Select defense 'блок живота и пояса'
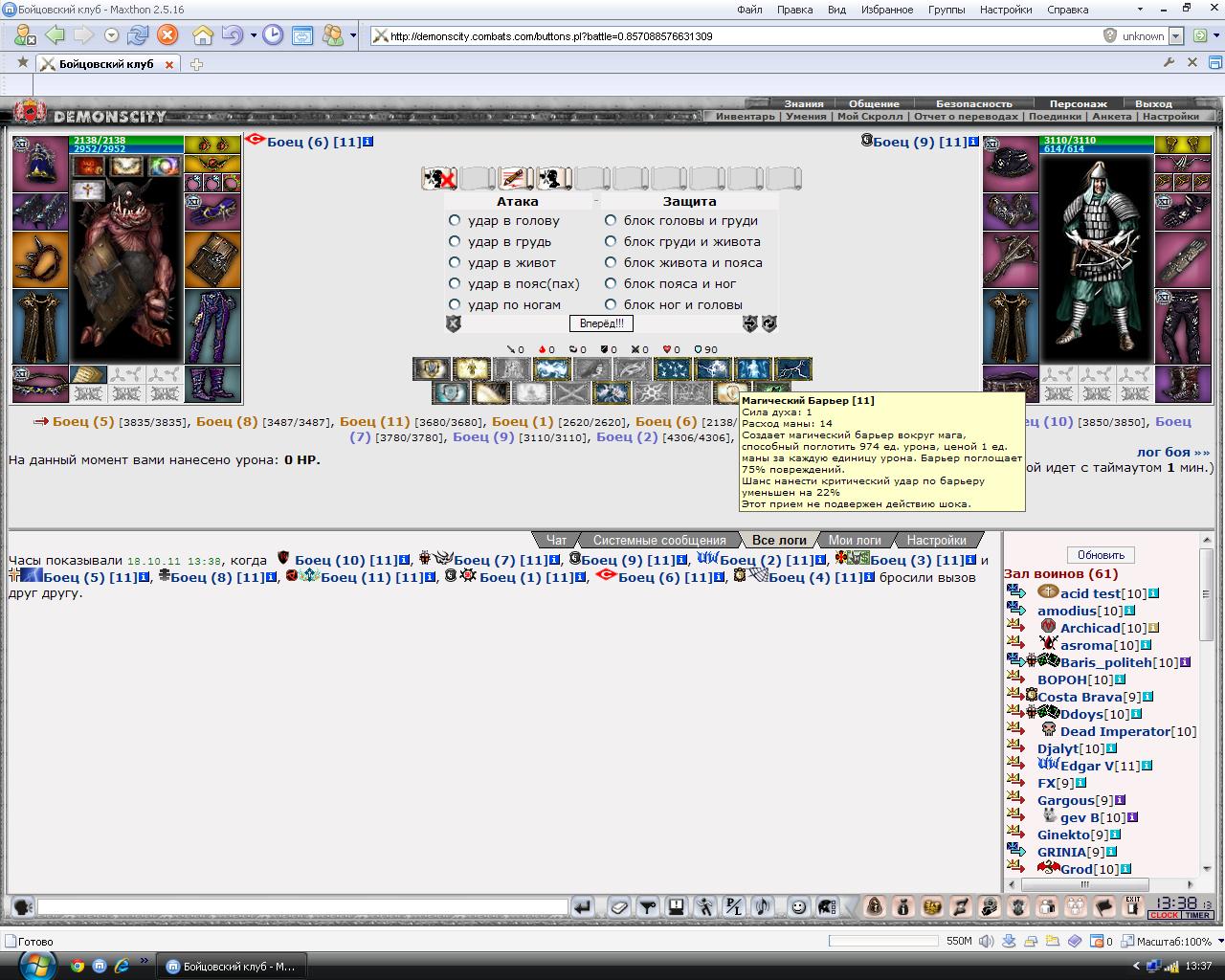Screen dimensions: 1225x980 pyautogui.click(x=611, y=262)
